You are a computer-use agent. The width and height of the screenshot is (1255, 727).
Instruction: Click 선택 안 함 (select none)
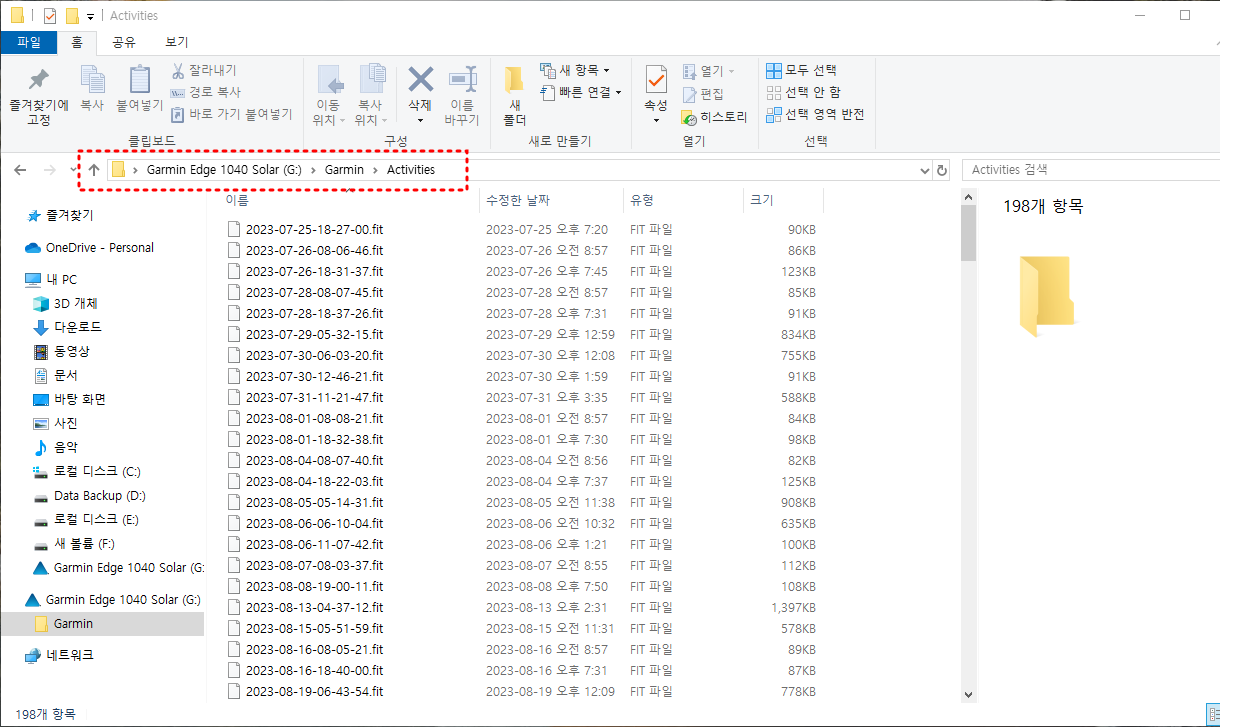click(803, 92)
